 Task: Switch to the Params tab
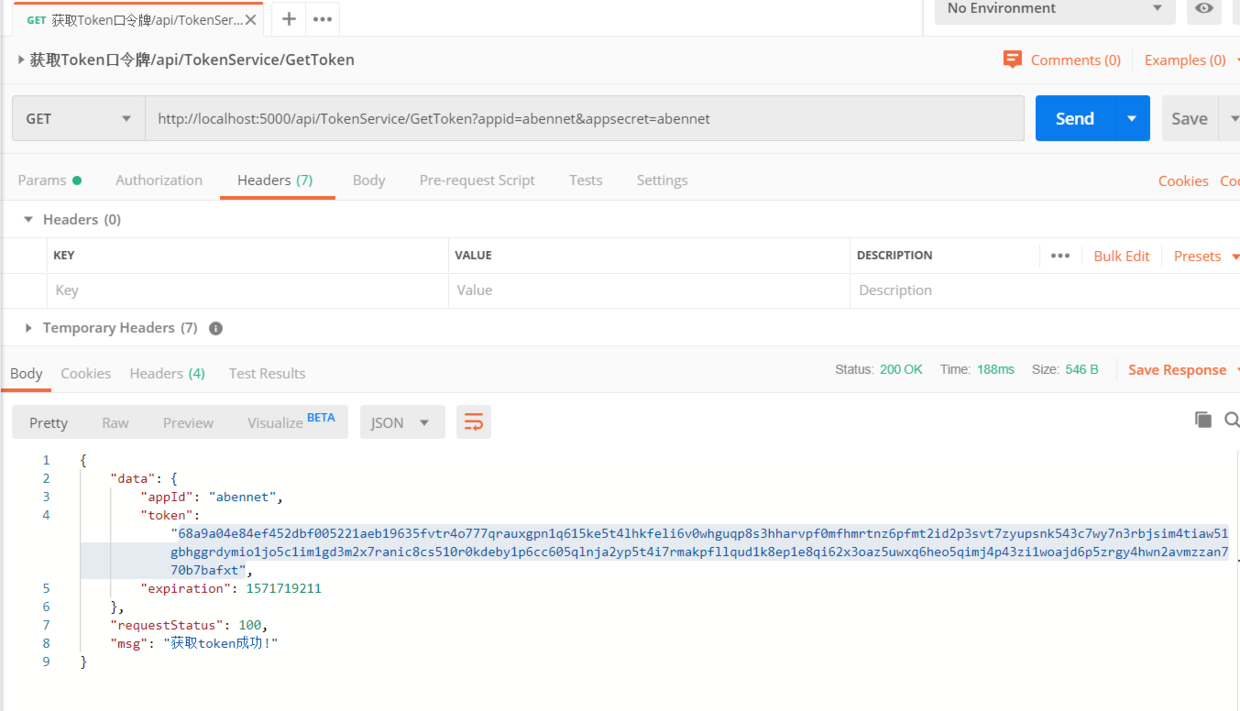[49, 180]
